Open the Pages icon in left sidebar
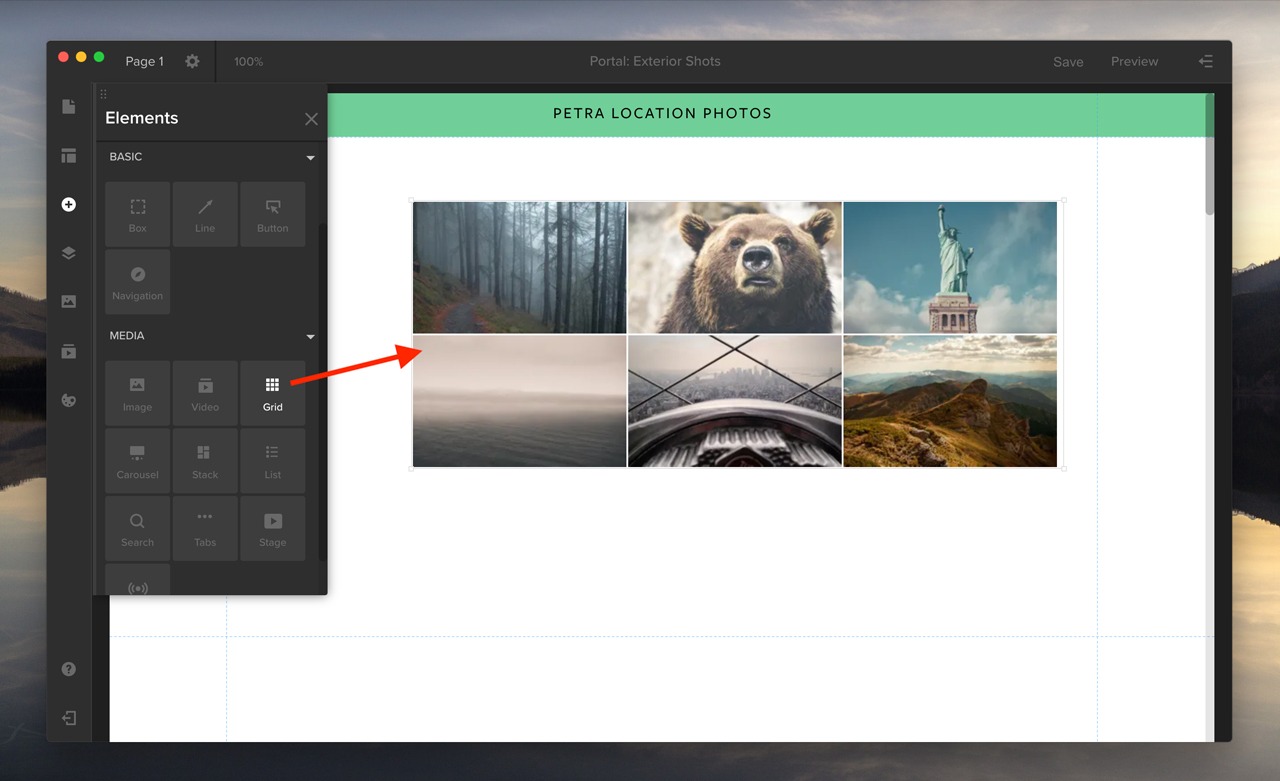 (x=69, y=106)
